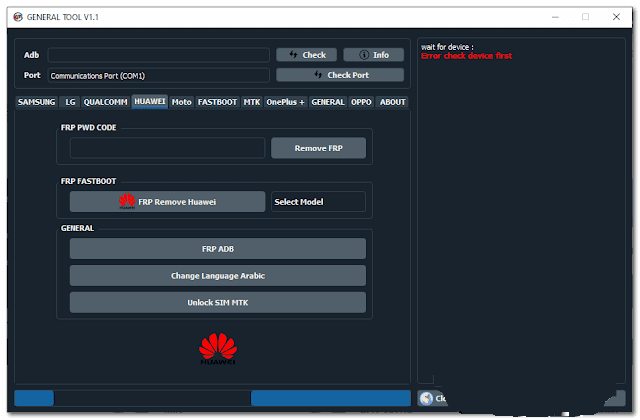
Task: Click the FRP PWD CODE input field
Action: click(167, 148)
